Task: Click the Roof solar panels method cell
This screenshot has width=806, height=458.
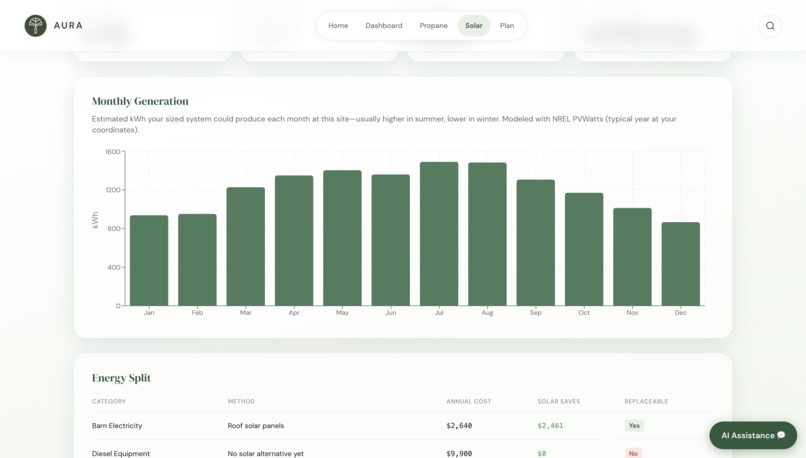Action: 256,426
